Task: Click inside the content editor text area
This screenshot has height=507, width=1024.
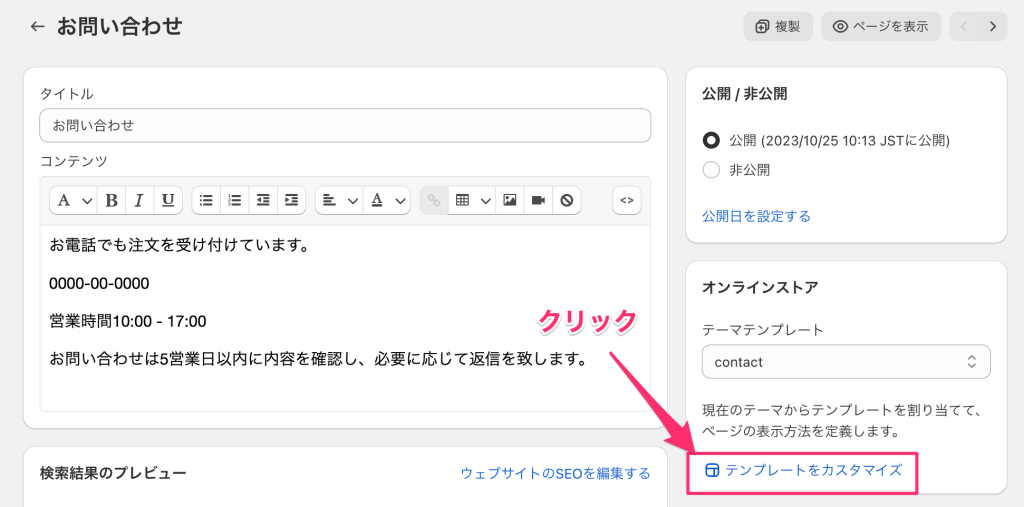Action: tap(345, 318)
